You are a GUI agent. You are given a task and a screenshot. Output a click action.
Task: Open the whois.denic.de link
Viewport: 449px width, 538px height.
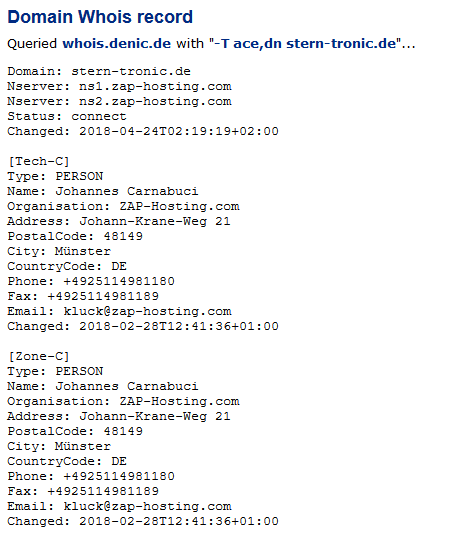click(x=116, y=44)
